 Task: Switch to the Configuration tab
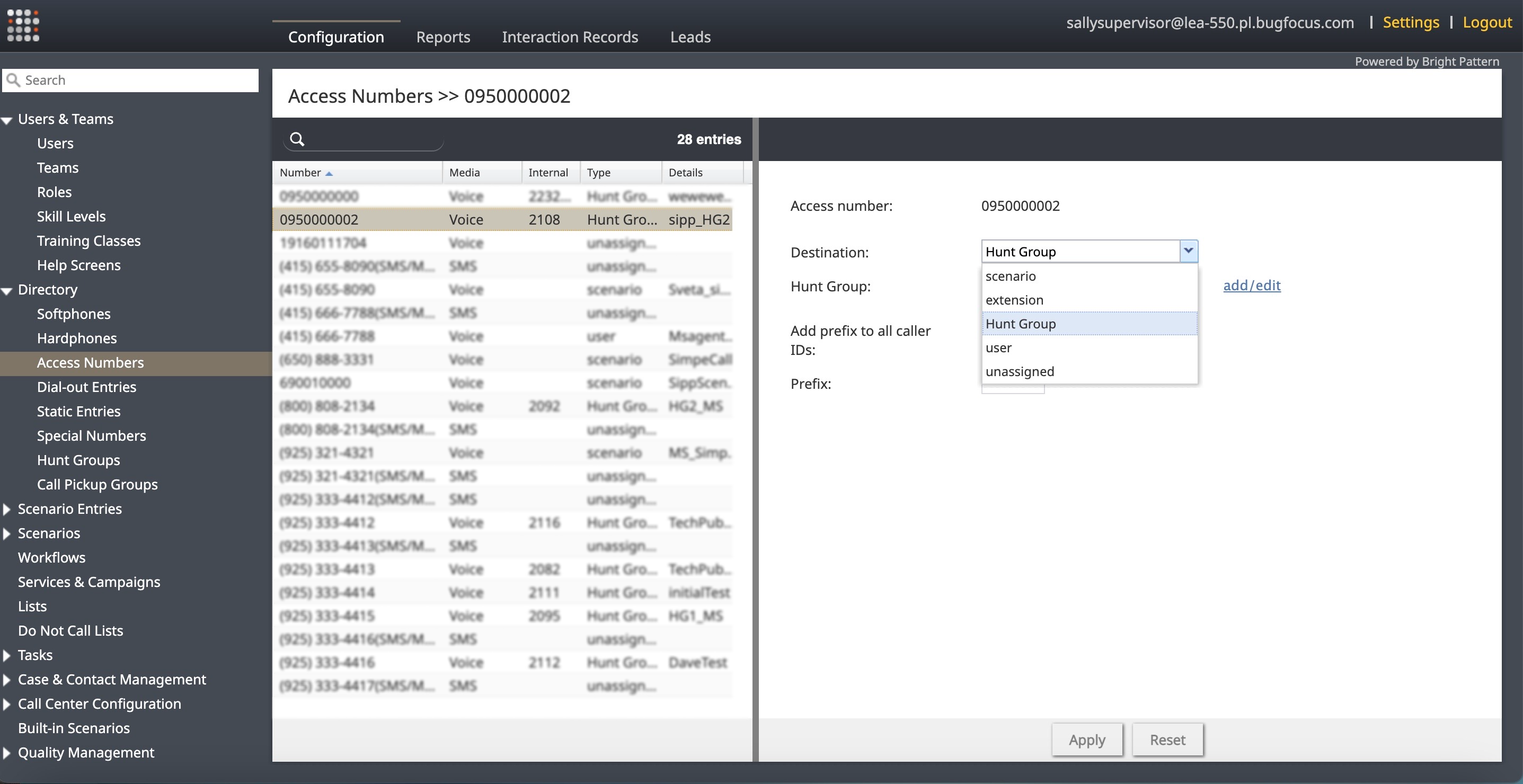(336, 37)
